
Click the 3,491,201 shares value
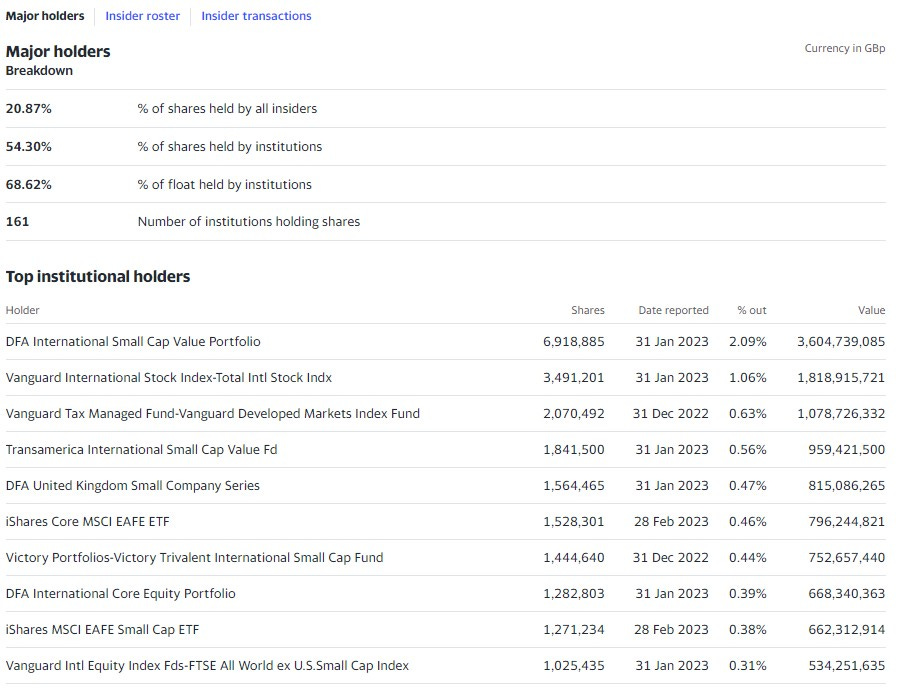573,377
